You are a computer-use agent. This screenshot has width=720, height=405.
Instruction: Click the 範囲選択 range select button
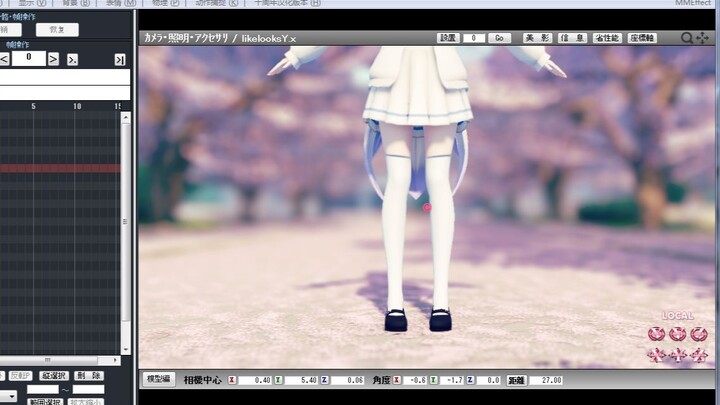45,402
